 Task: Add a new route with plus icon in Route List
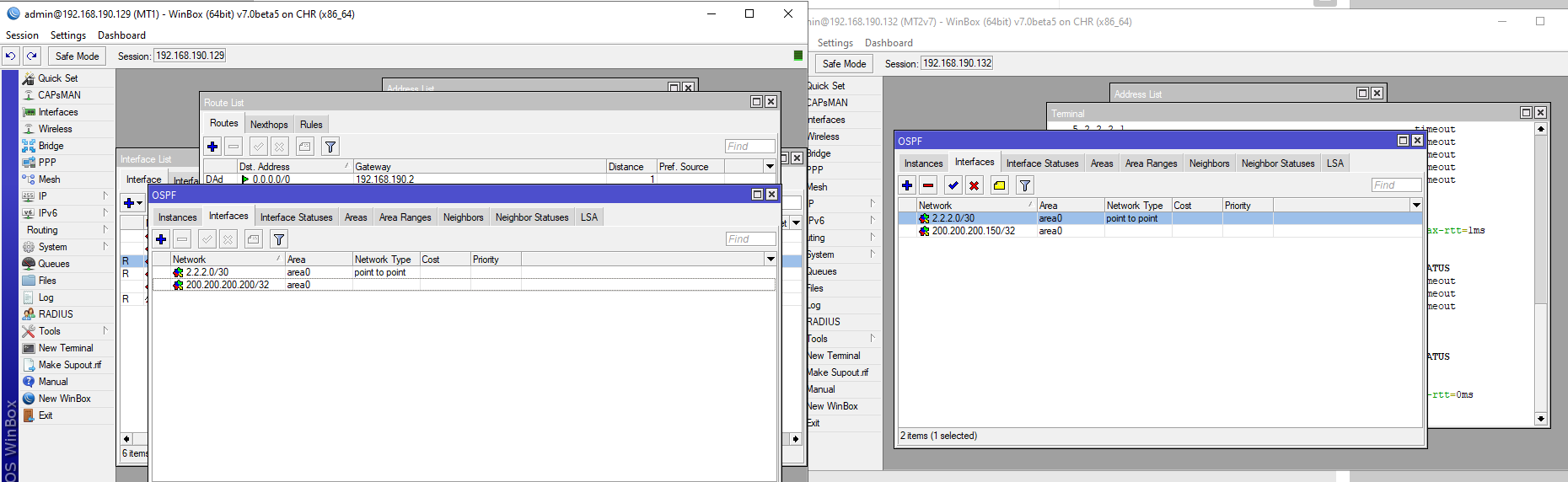click(212, 146)
